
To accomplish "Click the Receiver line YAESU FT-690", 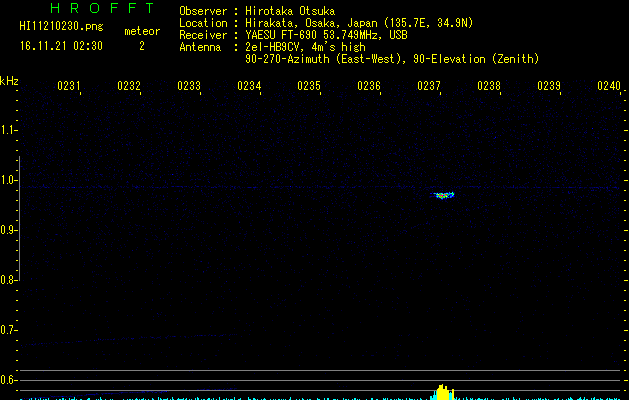I will pyautogui.click(x=293, y=35).
